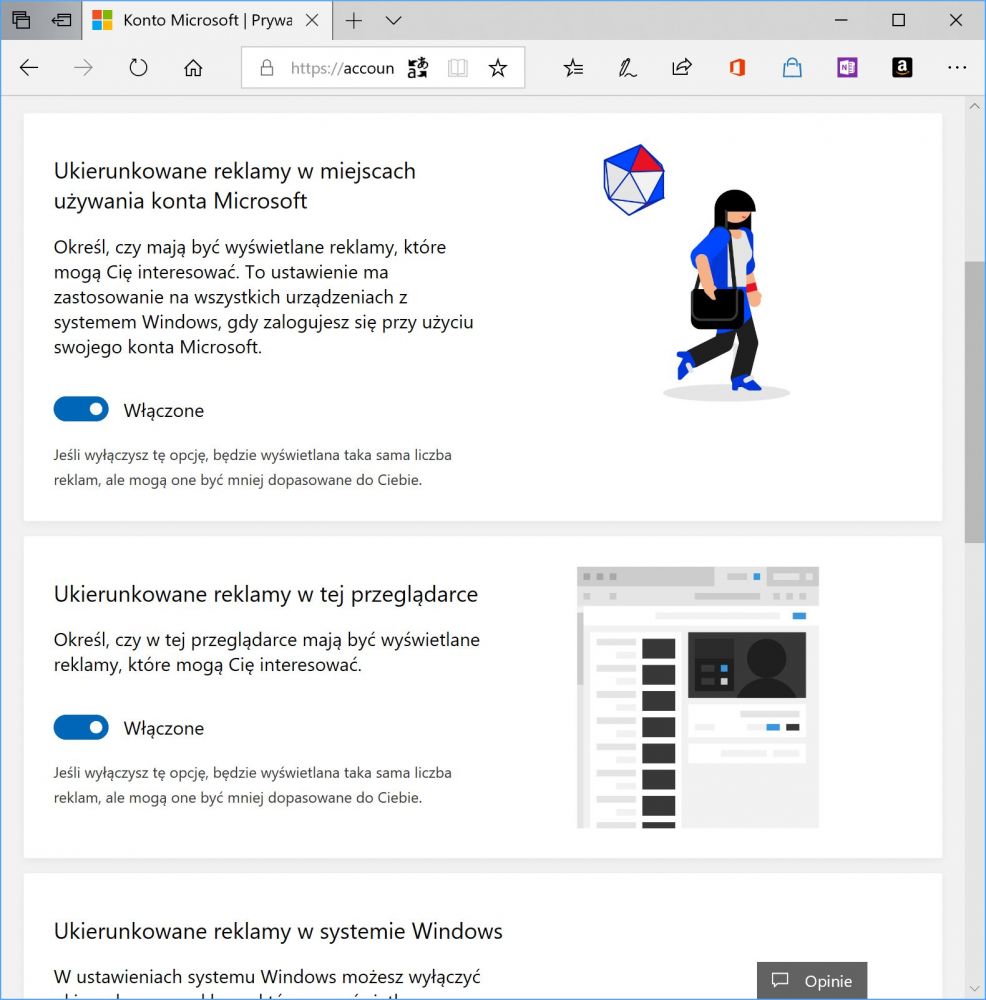
Task: Open the Opinie feedback button
Action: click(x=812, y=981)
